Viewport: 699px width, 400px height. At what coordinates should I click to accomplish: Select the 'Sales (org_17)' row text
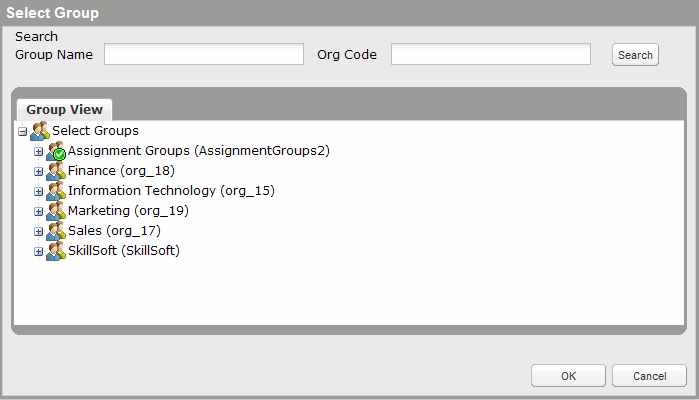(x=114, y=231)
